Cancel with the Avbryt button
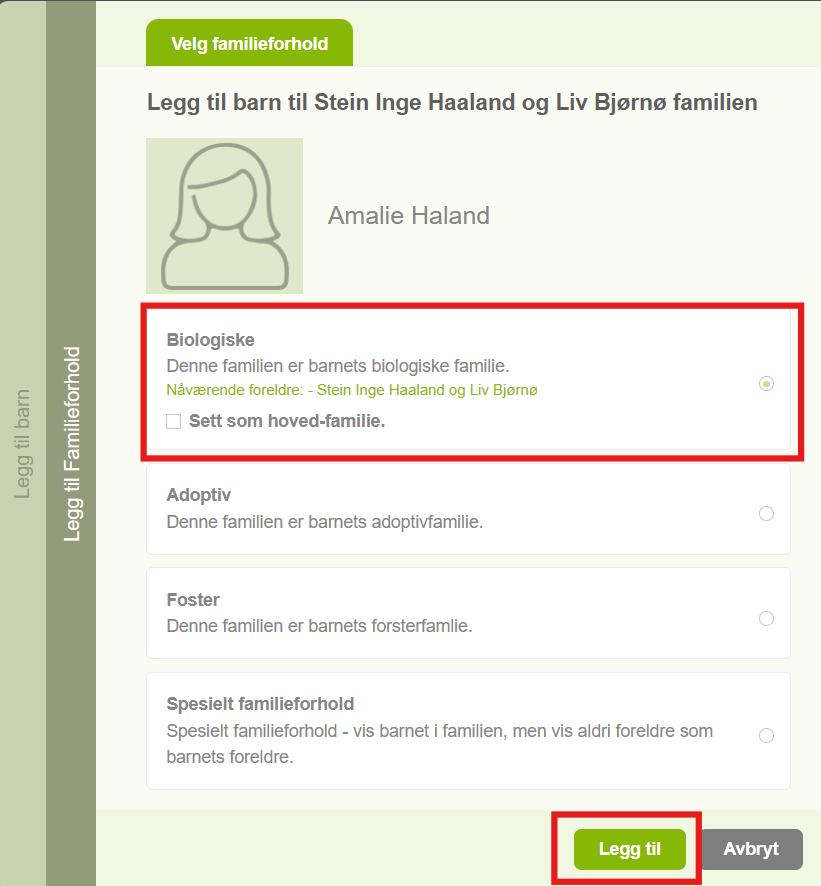 [751, 849]
